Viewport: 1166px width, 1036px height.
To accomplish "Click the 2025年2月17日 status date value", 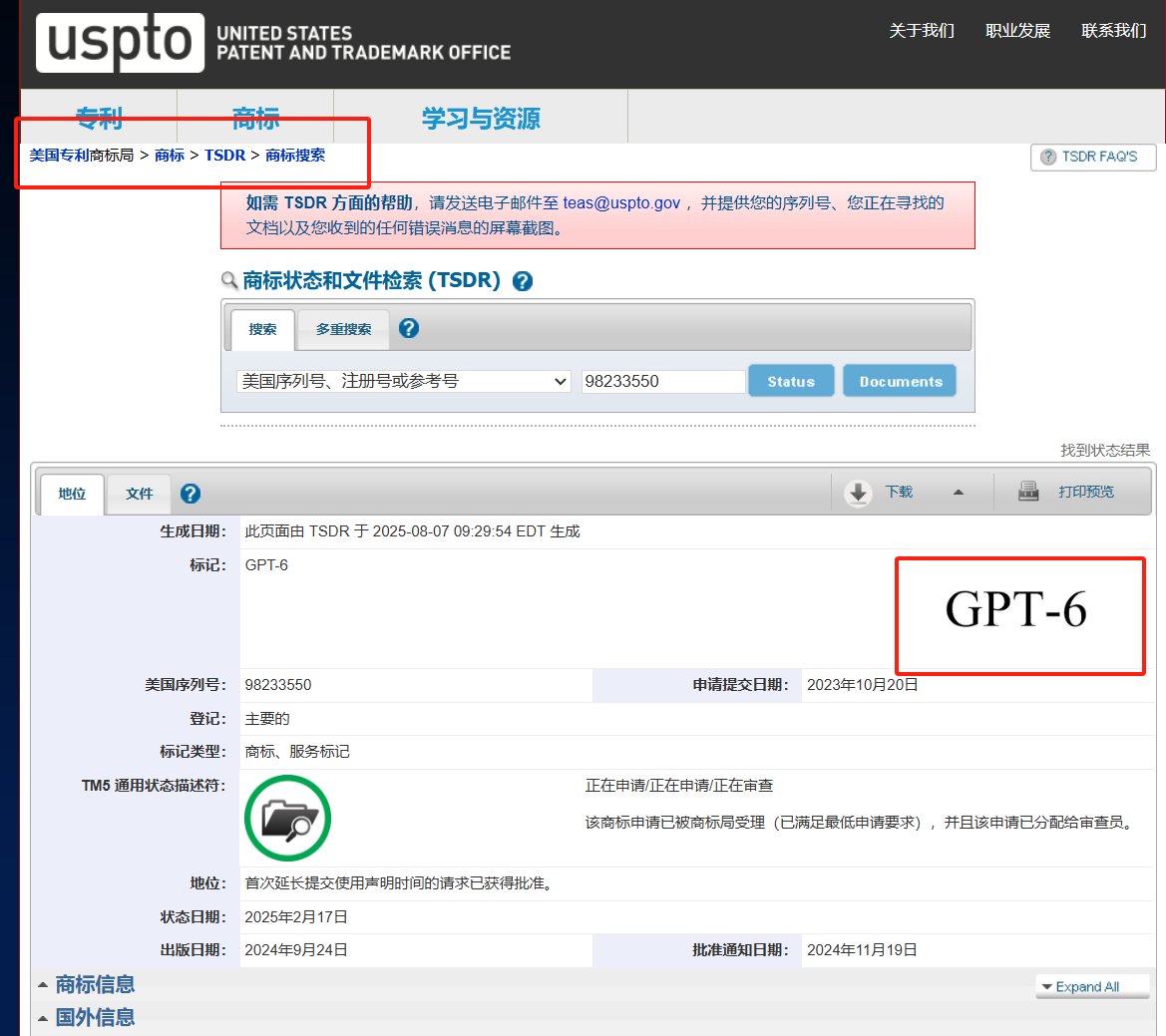I will coord(296,916).
